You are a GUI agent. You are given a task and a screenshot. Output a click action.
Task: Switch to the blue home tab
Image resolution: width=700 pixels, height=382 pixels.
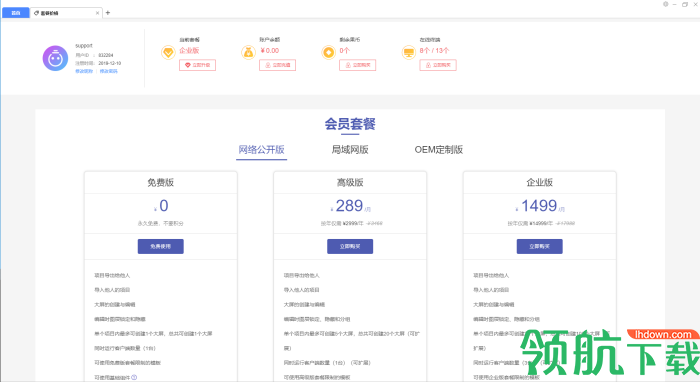(x=16, y=13)
